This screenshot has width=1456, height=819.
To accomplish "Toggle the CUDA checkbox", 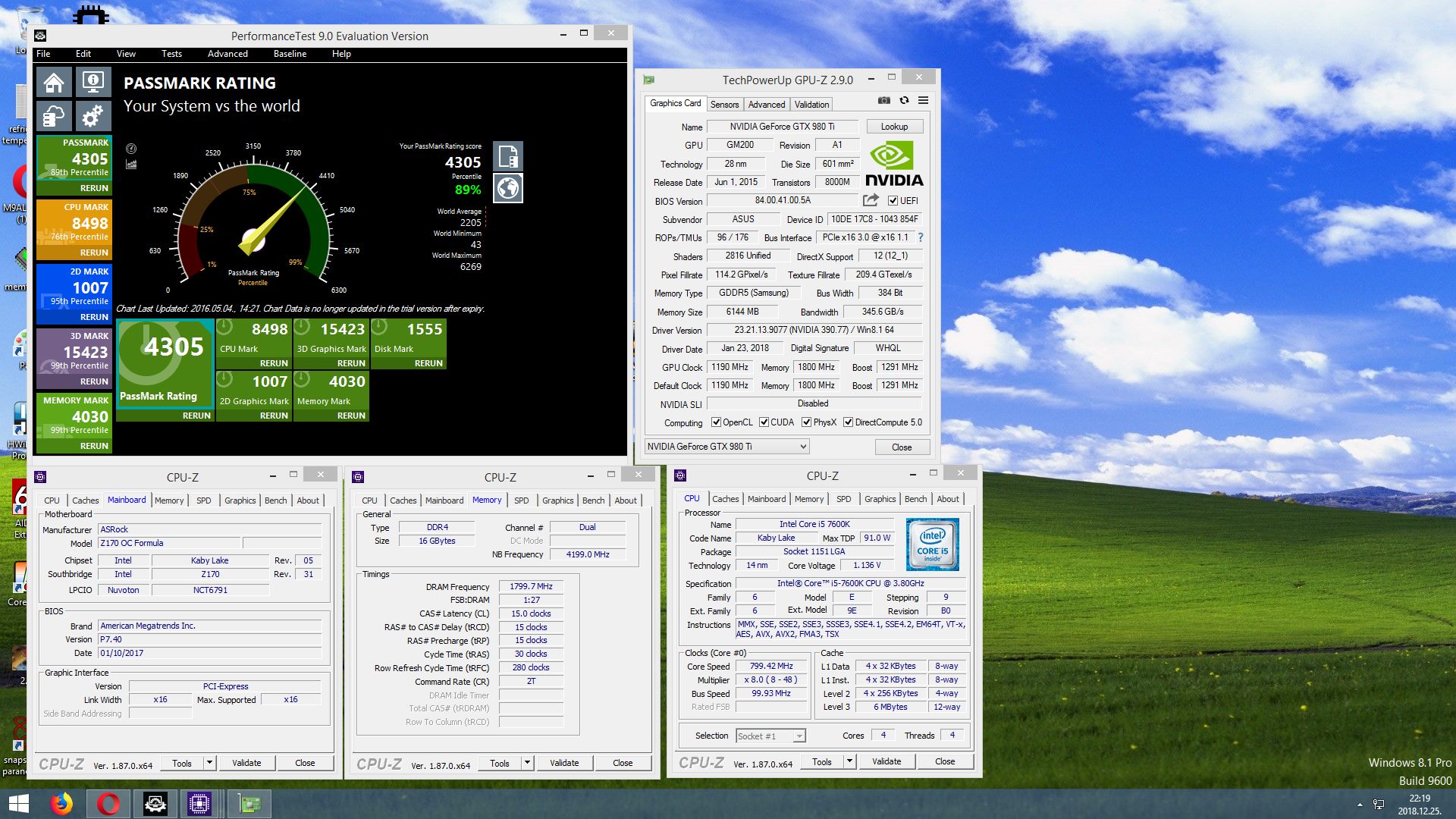I will tap(764, 422).
